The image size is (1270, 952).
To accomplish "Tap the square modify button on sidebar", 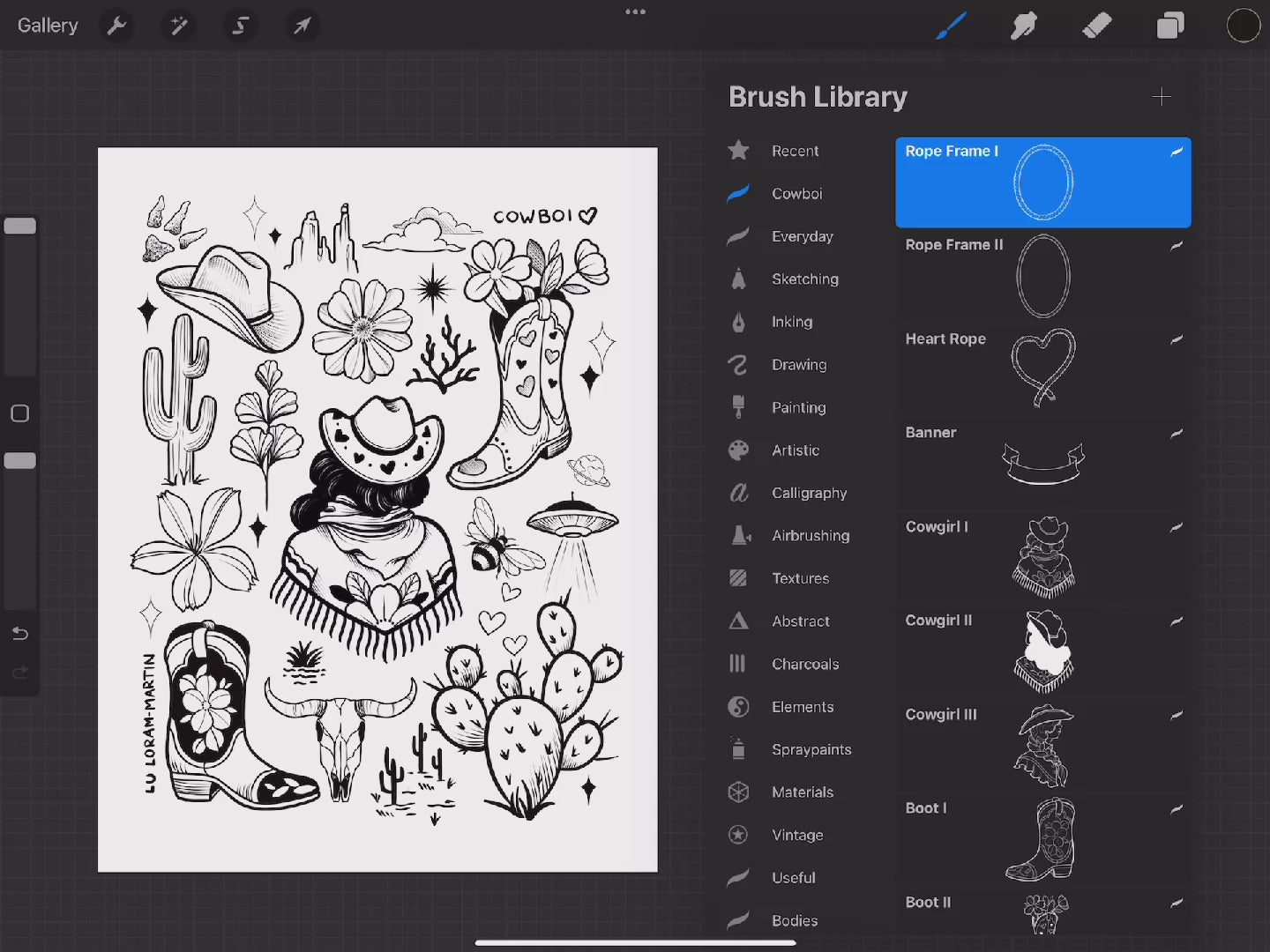I will click(x=19, y=413).
